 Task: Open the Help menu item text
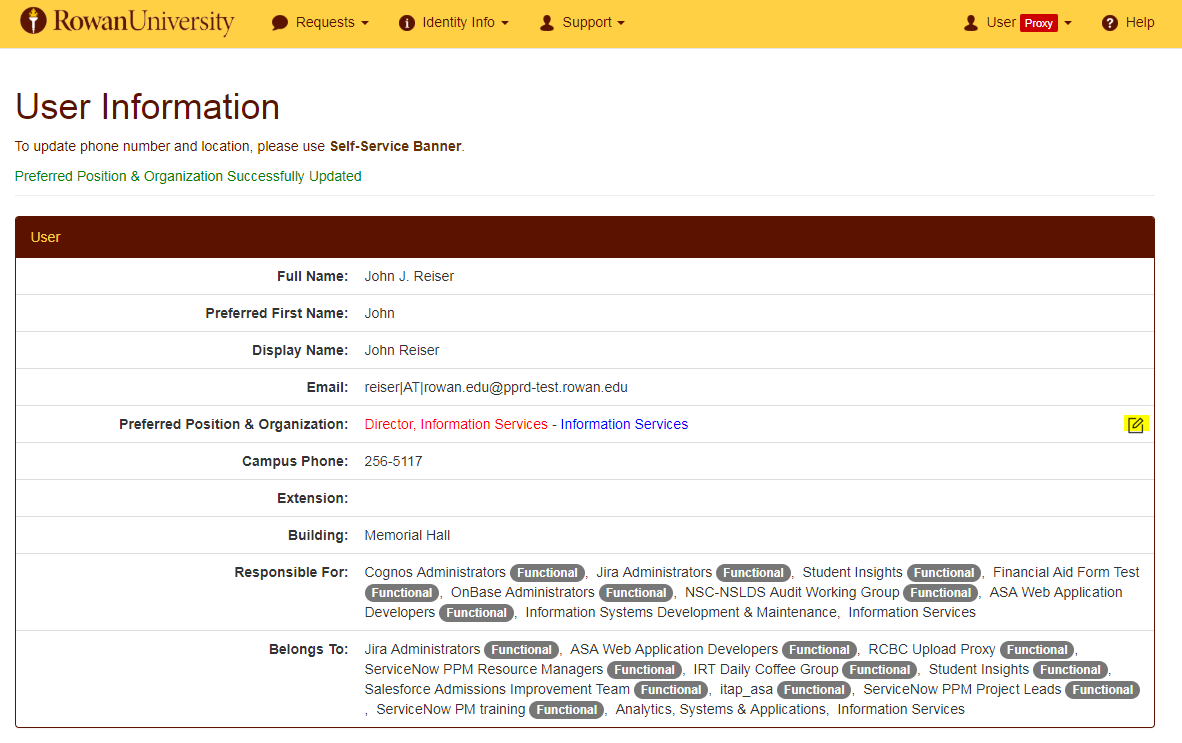point(1140,23)
